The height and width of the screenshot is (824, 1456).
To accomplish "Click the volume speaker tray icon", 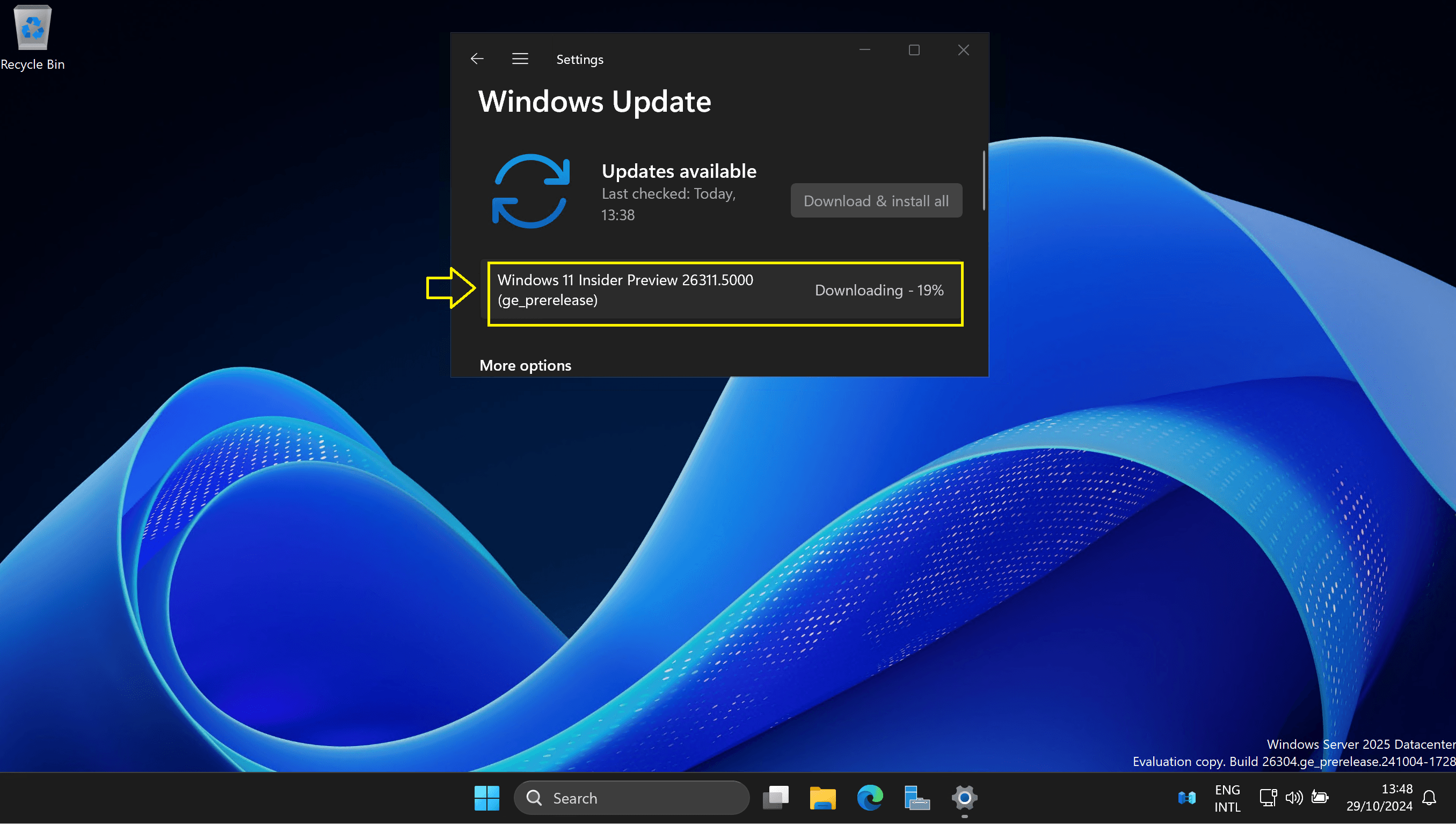I will click(x=1294, y=798).
